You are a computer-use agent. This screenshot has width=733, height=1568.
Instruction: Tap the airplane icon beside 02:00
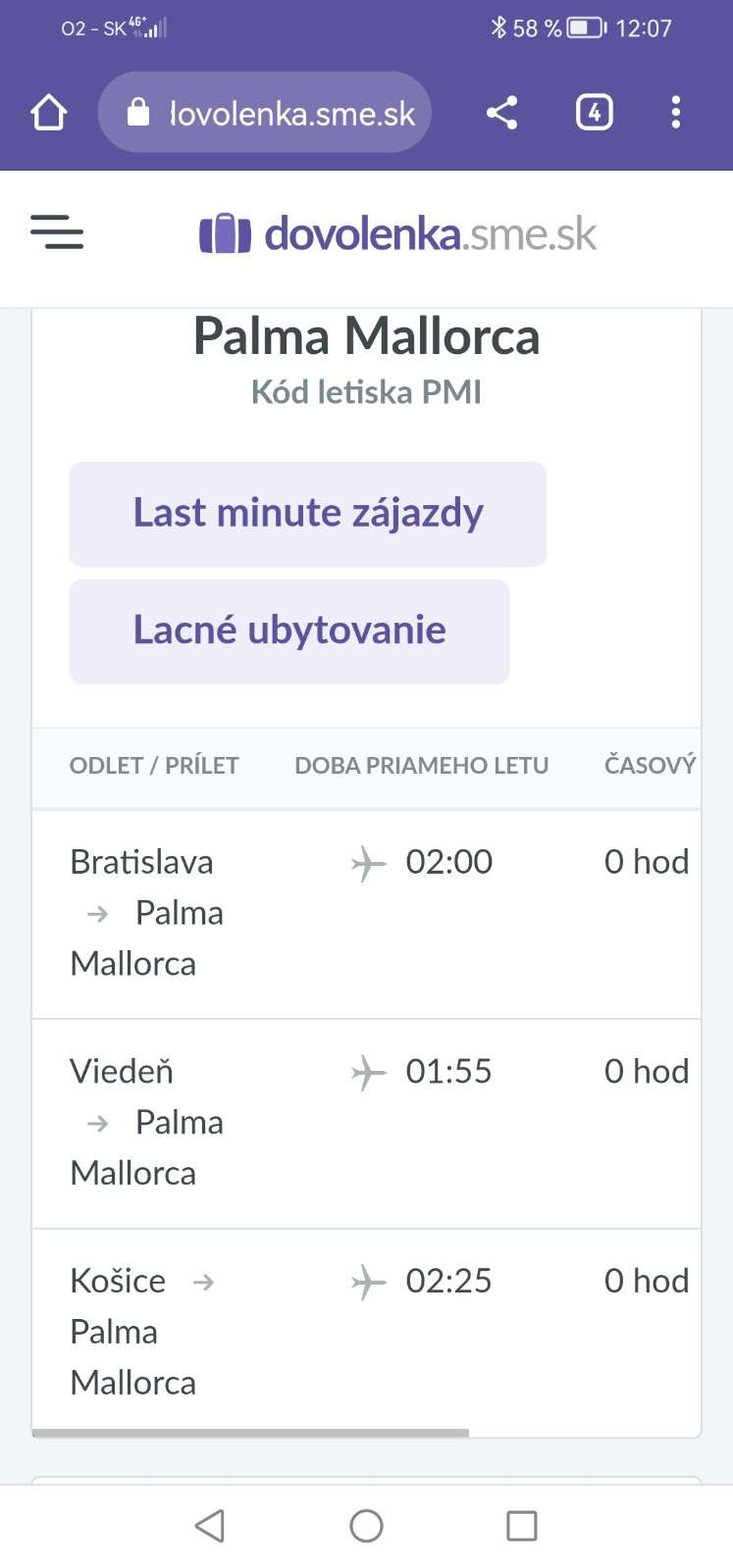(x=368, y=864)
